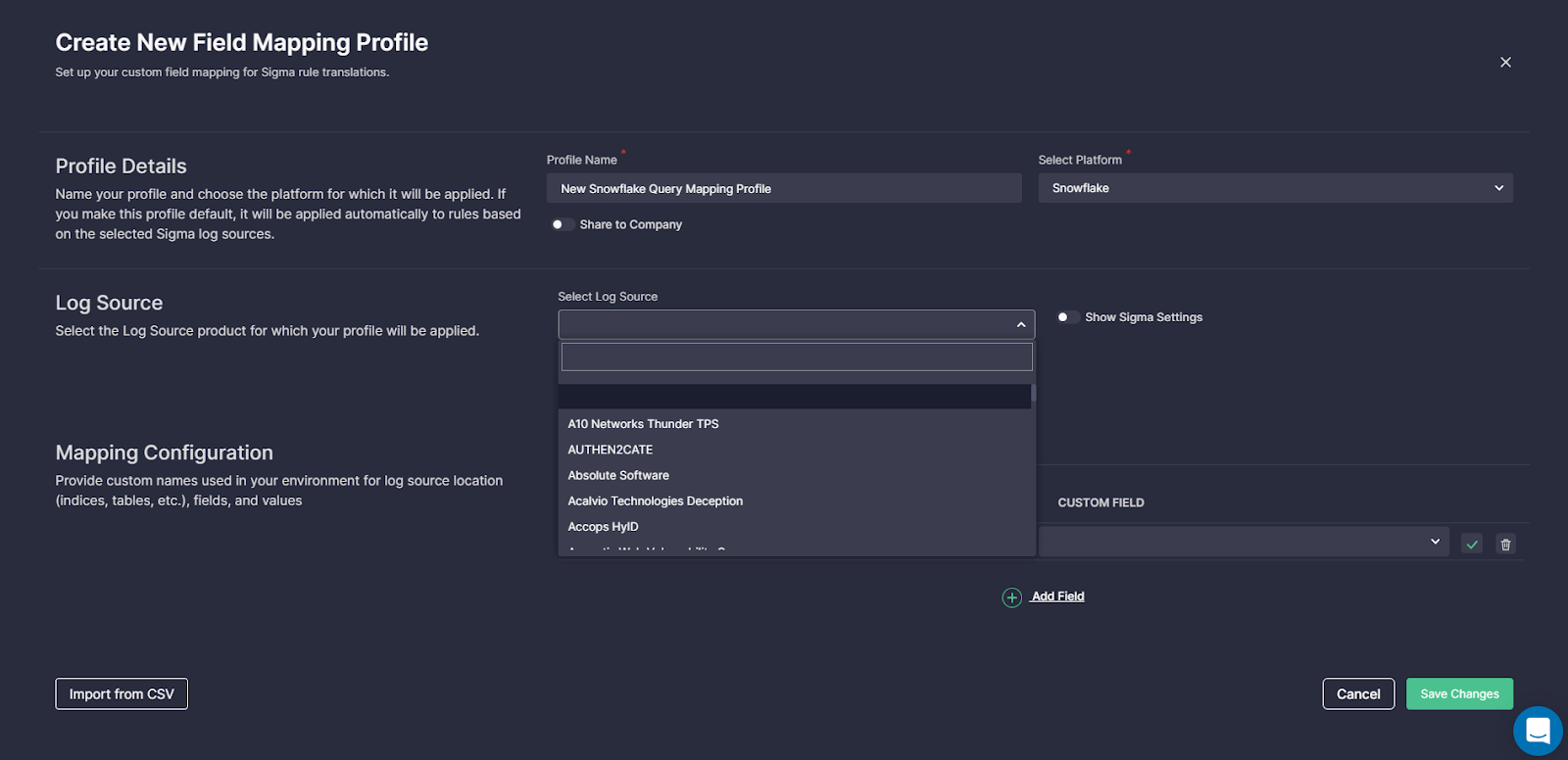
Task: Pick Acalvio Technologies Deception option
Action: click(655, 500)
